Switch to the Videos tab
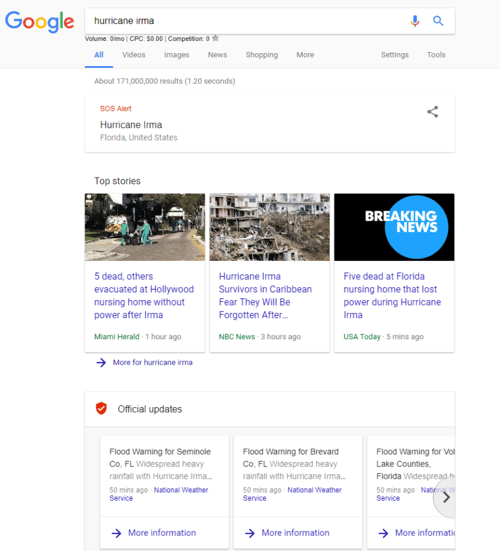 (134, 55)
